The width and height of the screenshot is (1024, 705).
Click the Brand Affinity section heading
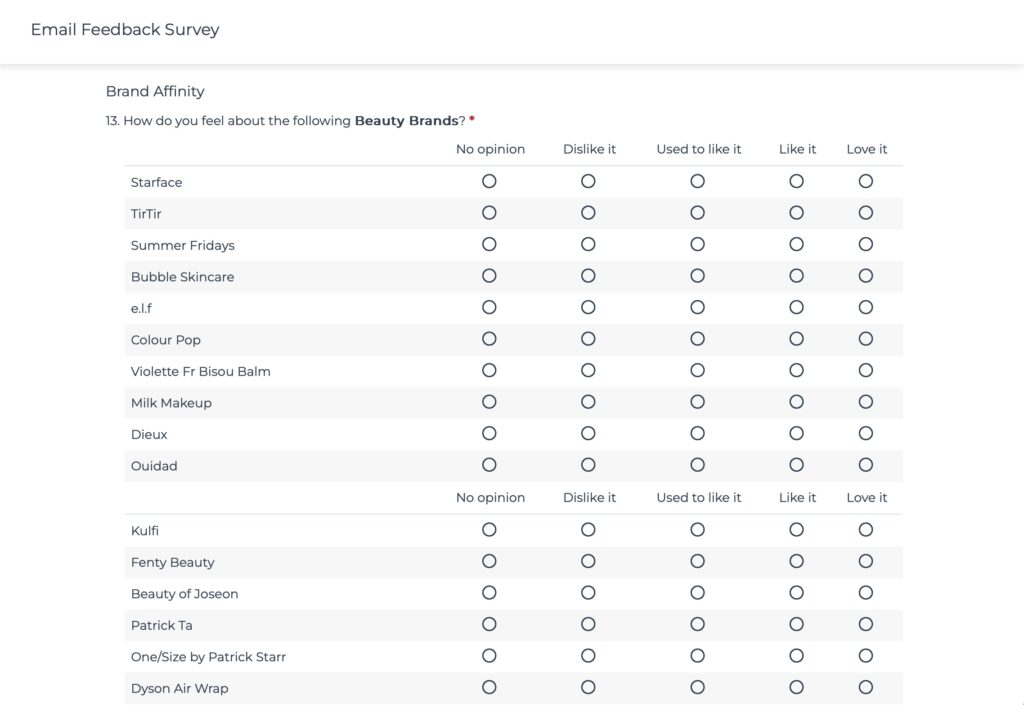tap(155, 91)
